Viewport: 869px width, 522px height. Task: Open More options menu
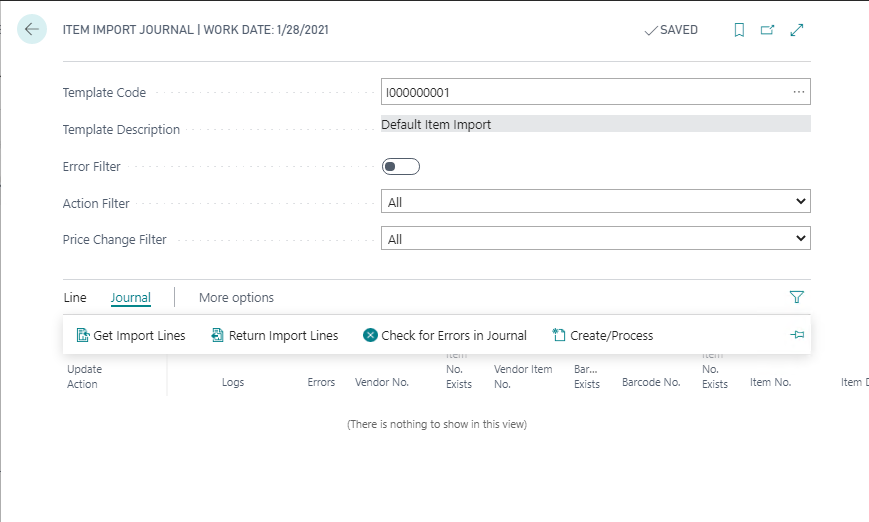point(236,298)
